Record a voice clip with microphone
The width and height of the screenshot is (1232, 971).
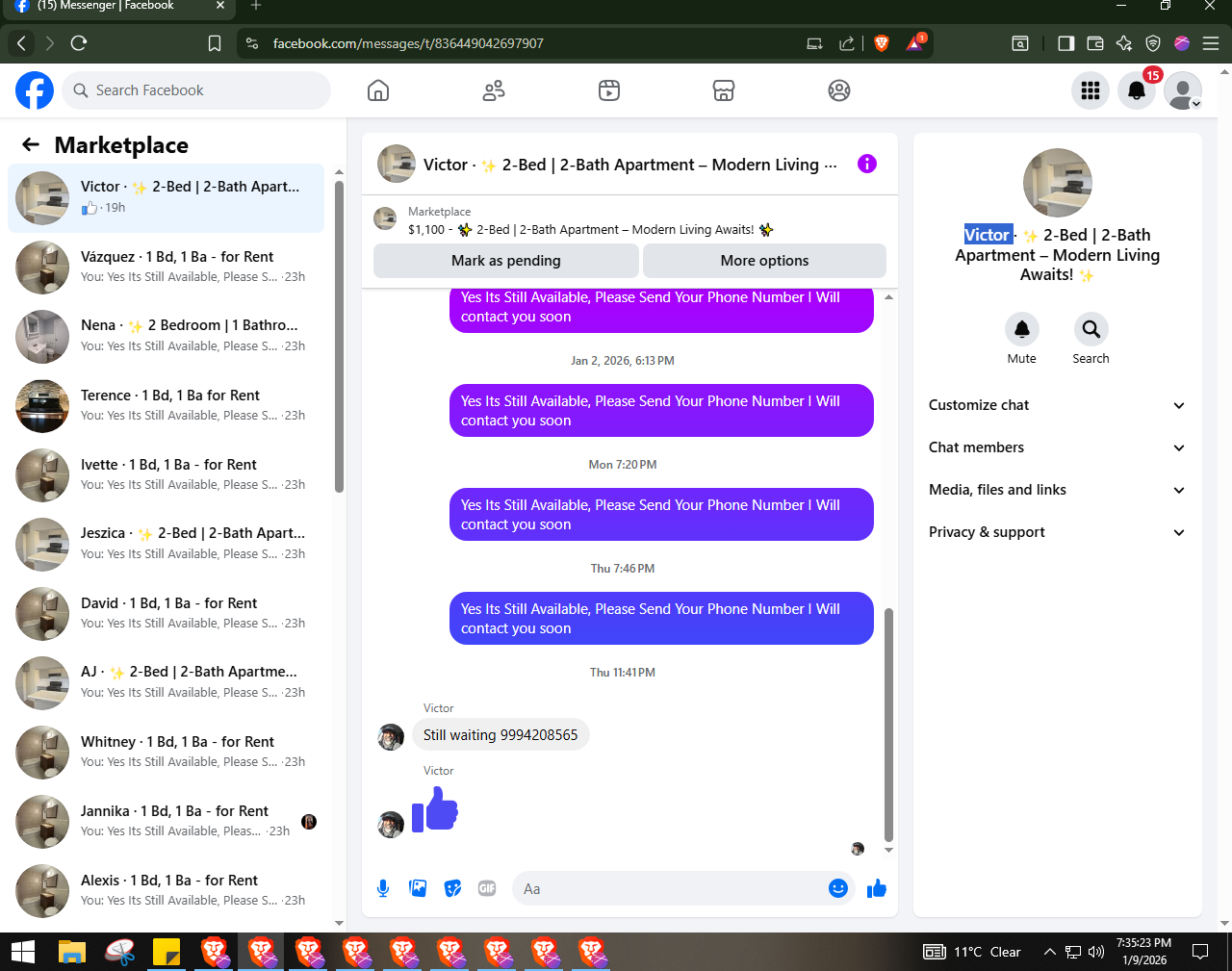coord(383,888)
